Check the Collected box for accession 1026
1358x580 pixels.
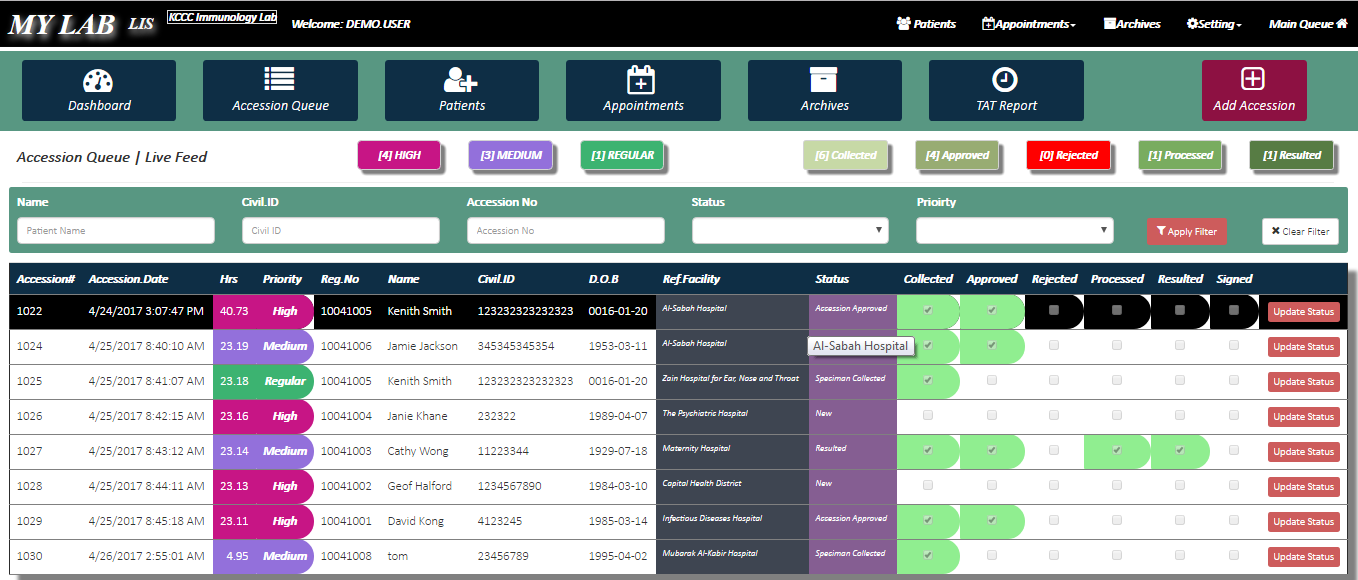pos(928,415)
